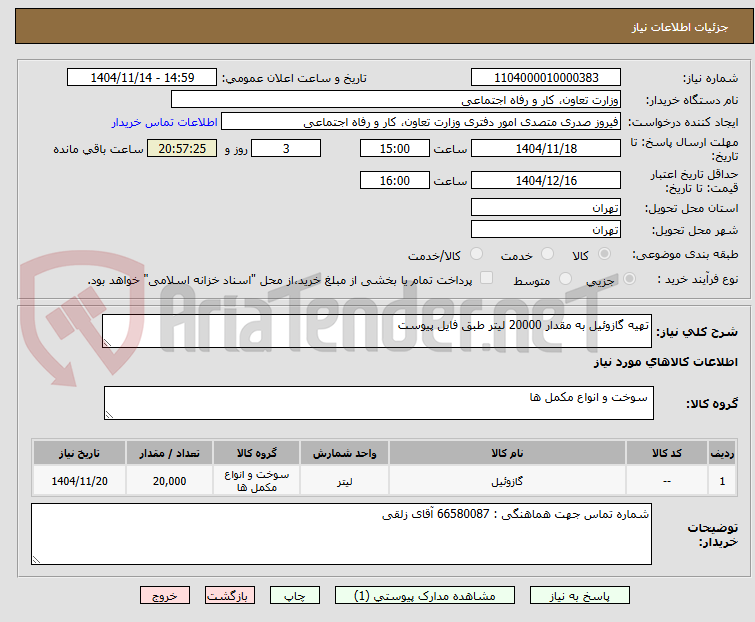Click the کد کالا column header
This screenshot has height=622, width=755.
[x=666, y=453]
